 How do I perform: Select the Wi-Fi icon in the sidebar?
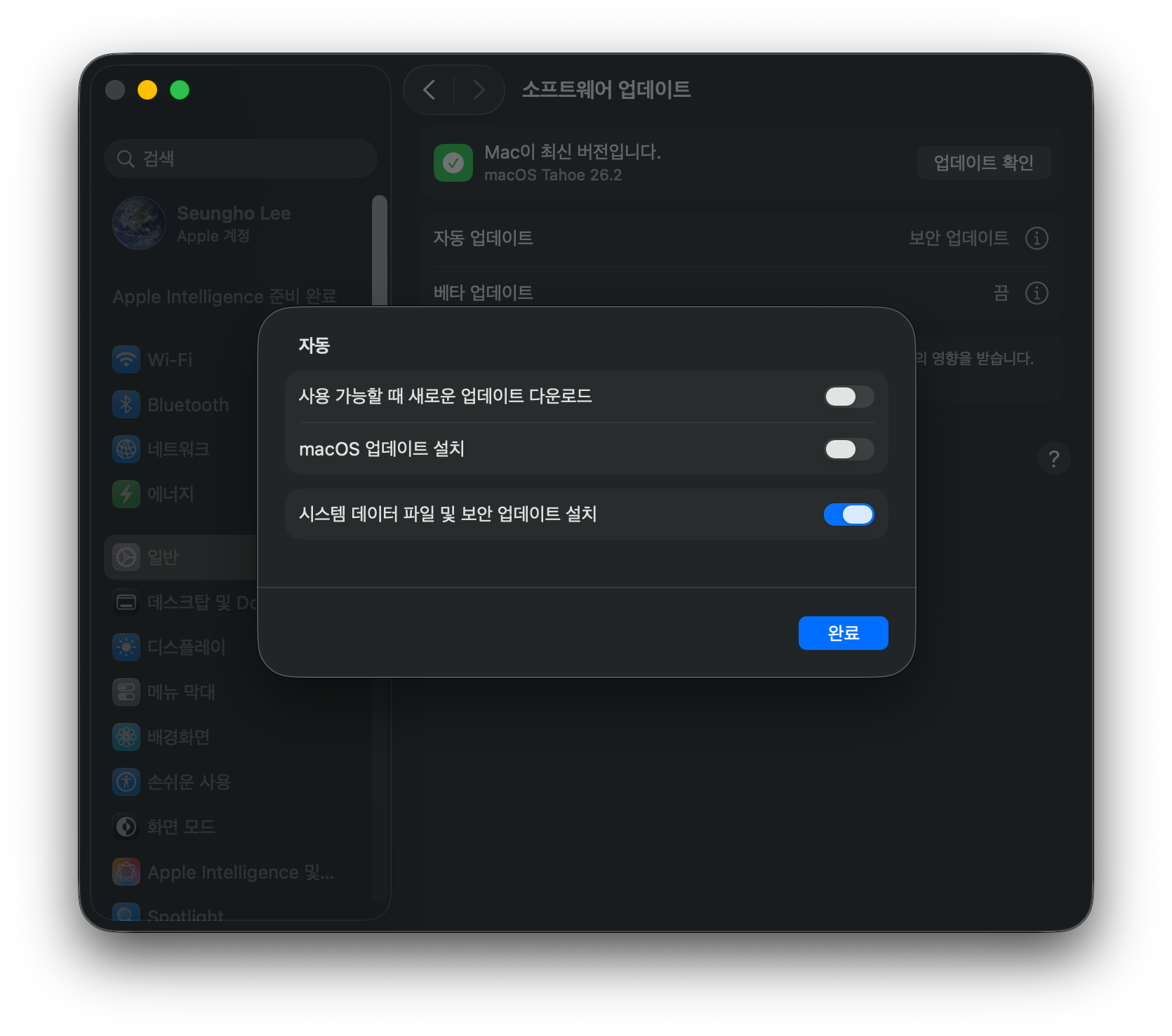(126, 359)
